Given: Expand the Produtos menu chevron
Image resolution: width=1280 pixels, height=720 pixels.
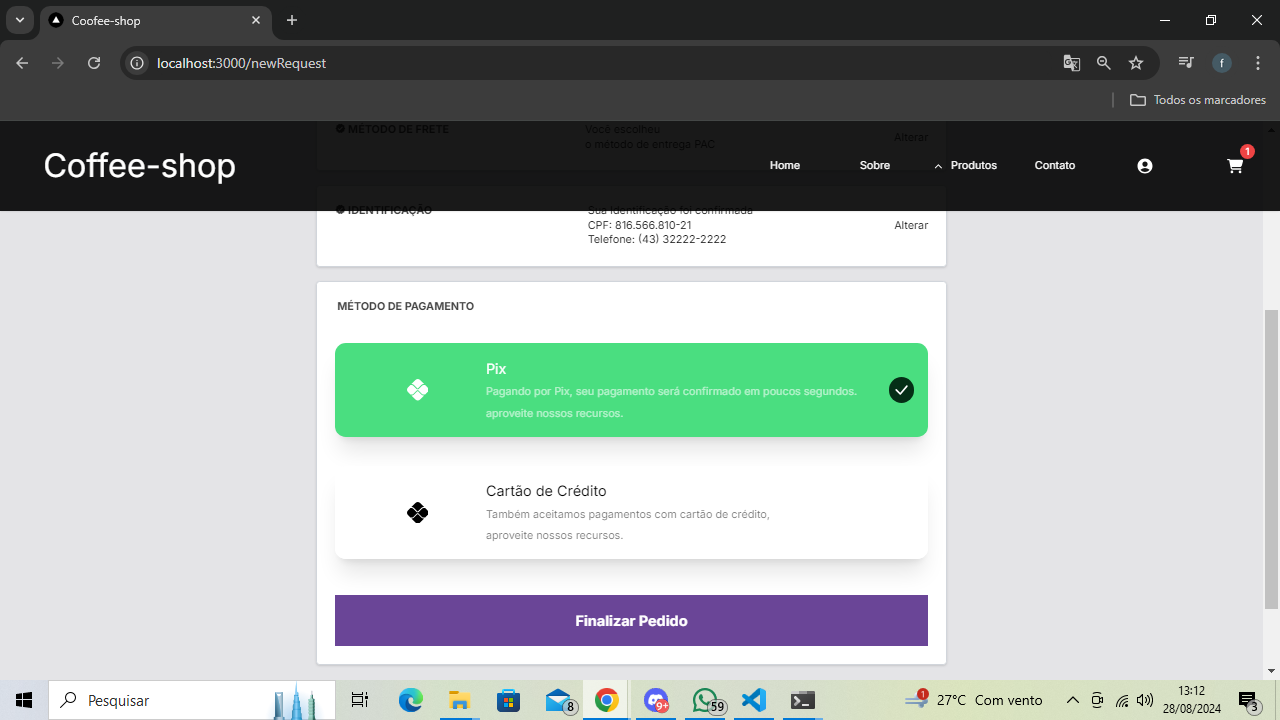Looking at the screenshot, I should coord(938,166).
